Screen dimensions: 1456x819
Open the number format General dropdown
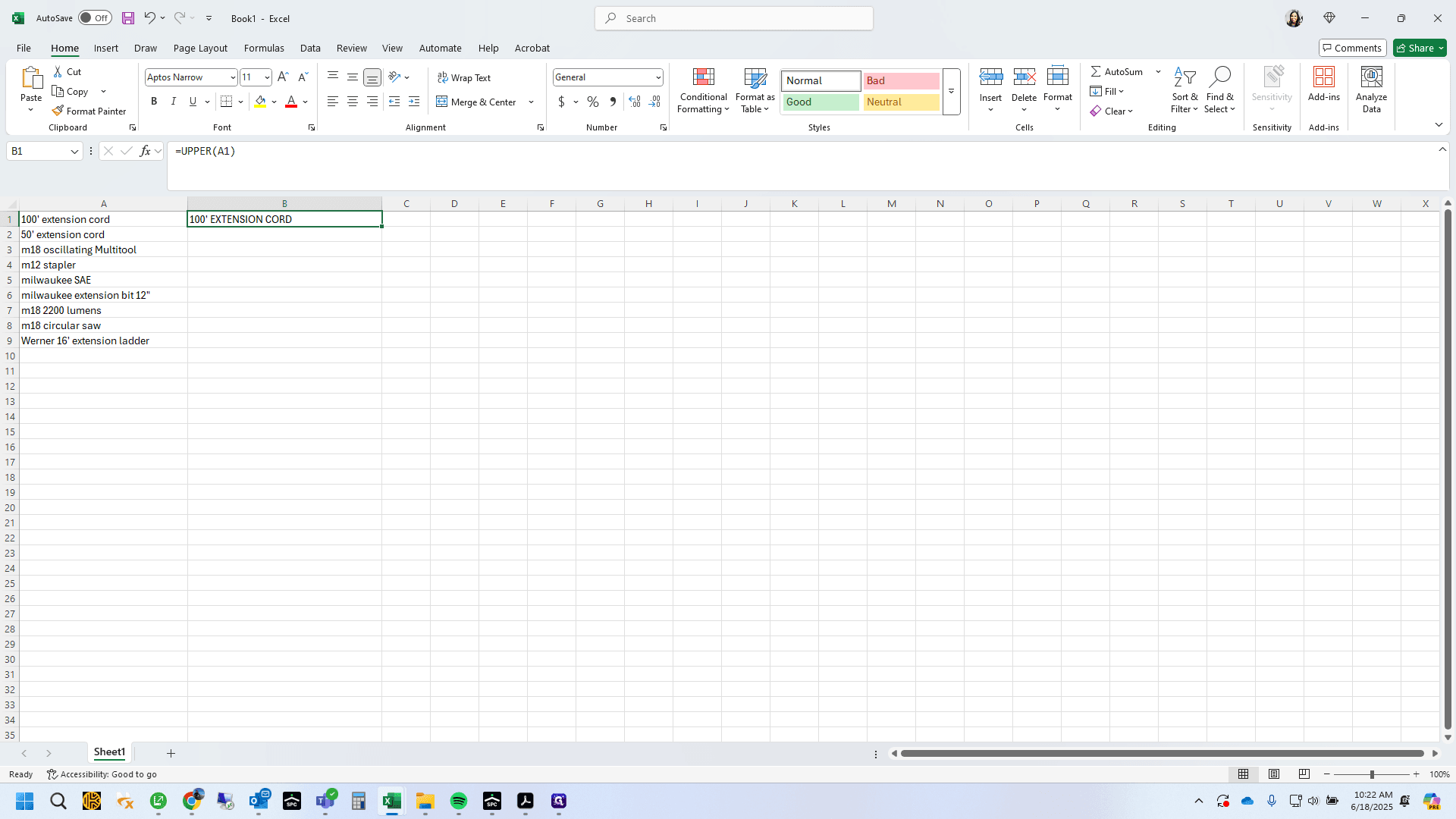pos(658,77)
